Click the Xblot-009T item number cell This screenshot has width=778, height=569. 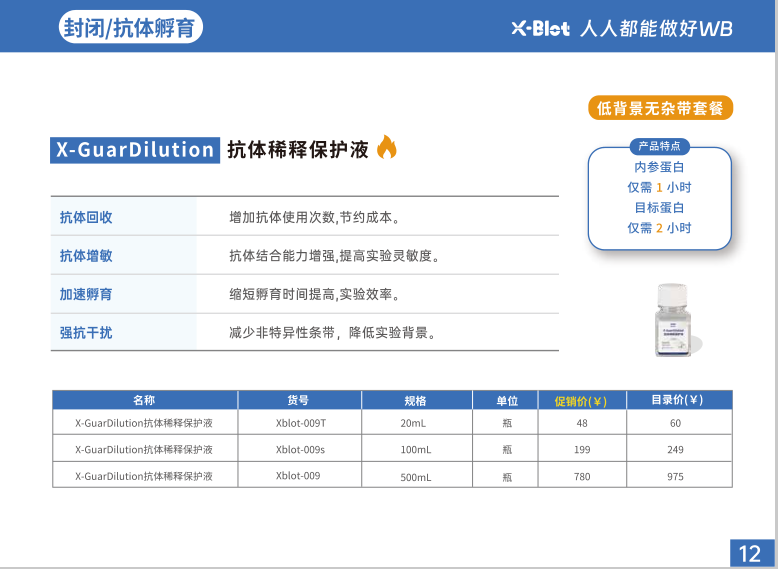(301, 423)
